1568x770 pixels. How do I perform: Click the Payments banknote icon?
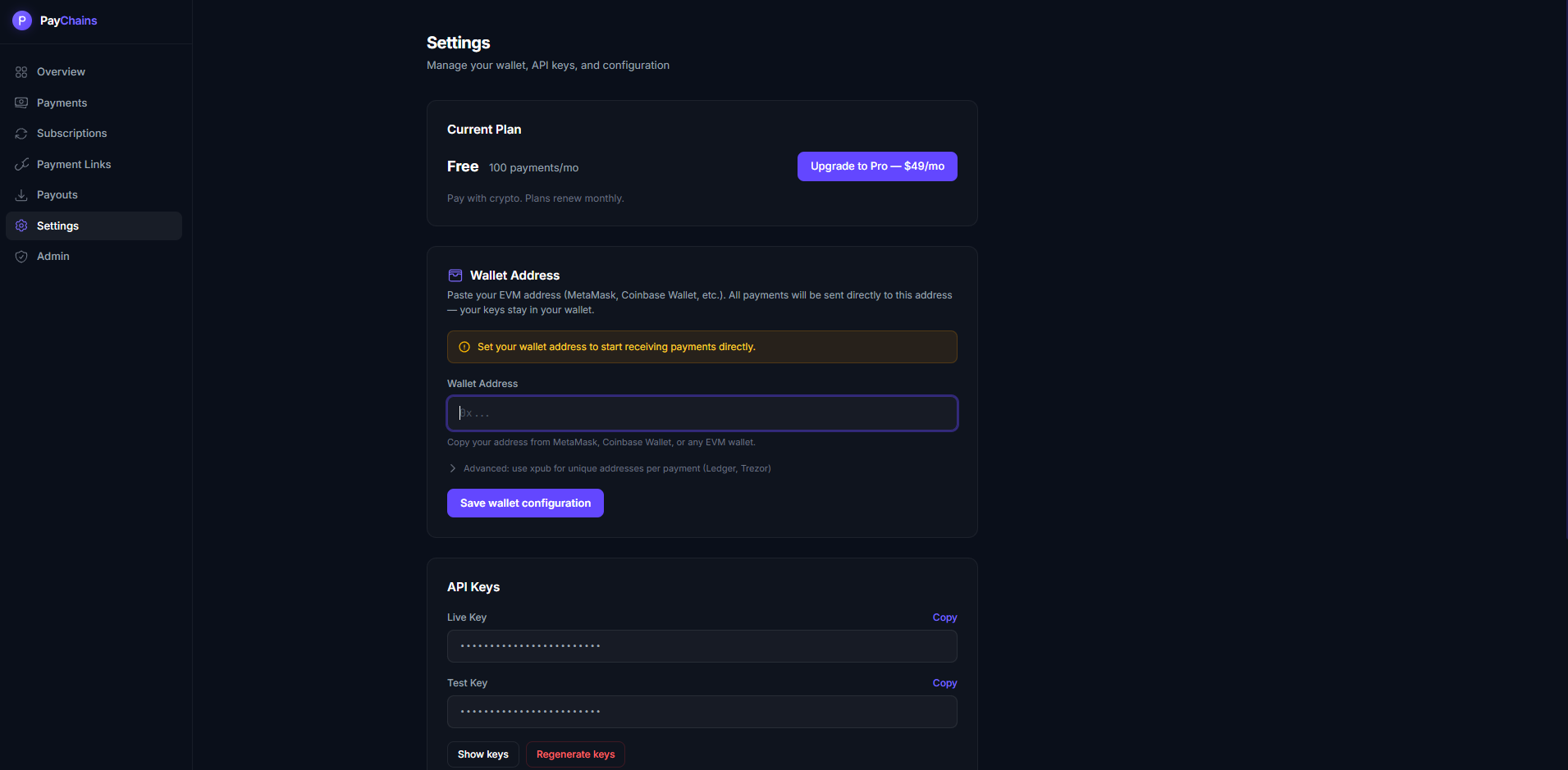click(21, 102)
